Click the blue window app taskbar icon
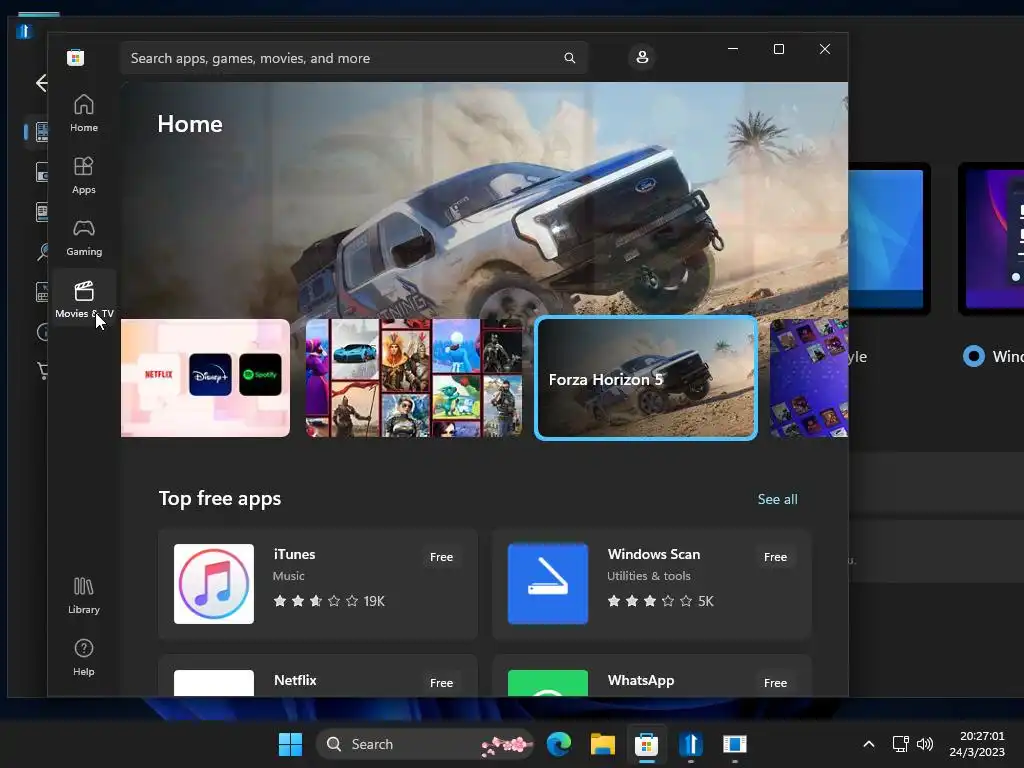Image resolution: width=1024 pixels, height=768 pixels. pos(735,744)
